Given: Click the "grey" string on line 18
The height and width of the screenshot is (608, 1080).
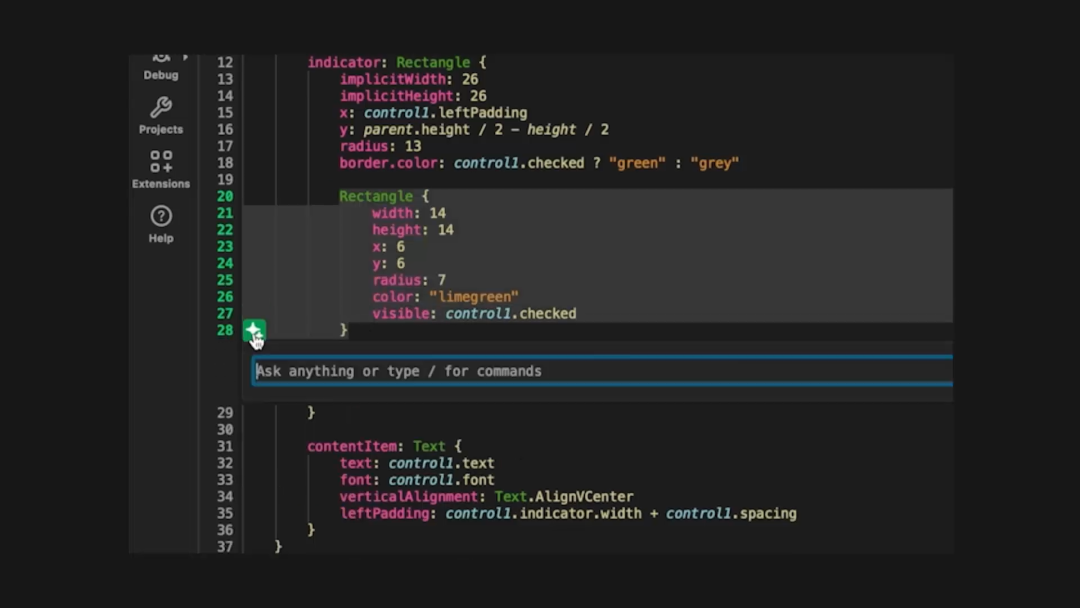Looking at the screenshot, I should (714, 163).
